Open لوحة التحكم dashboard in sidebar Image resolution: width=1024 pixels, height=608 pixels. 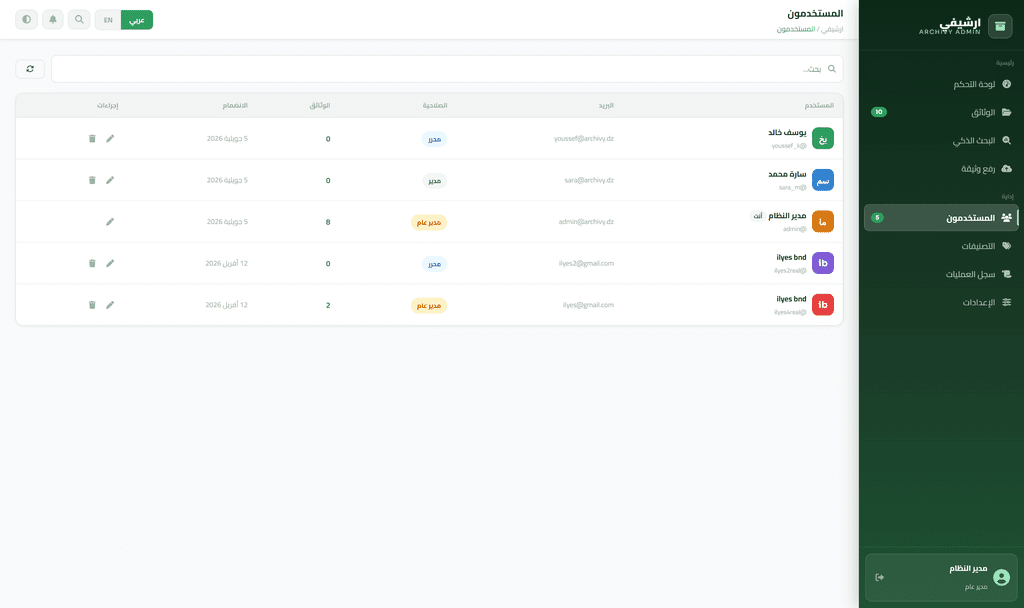pos(941,84)
